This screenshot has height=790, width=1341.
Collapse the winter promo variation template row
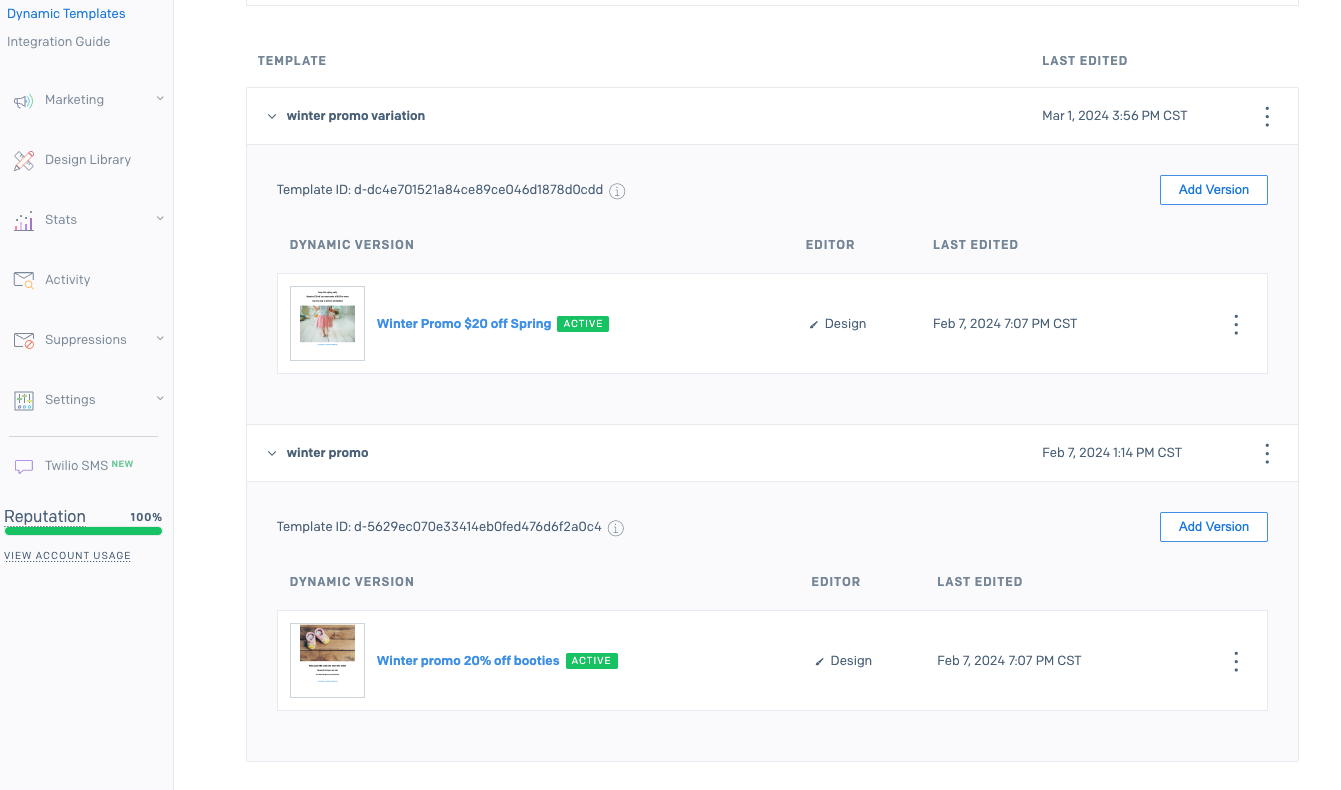[271, 115]
